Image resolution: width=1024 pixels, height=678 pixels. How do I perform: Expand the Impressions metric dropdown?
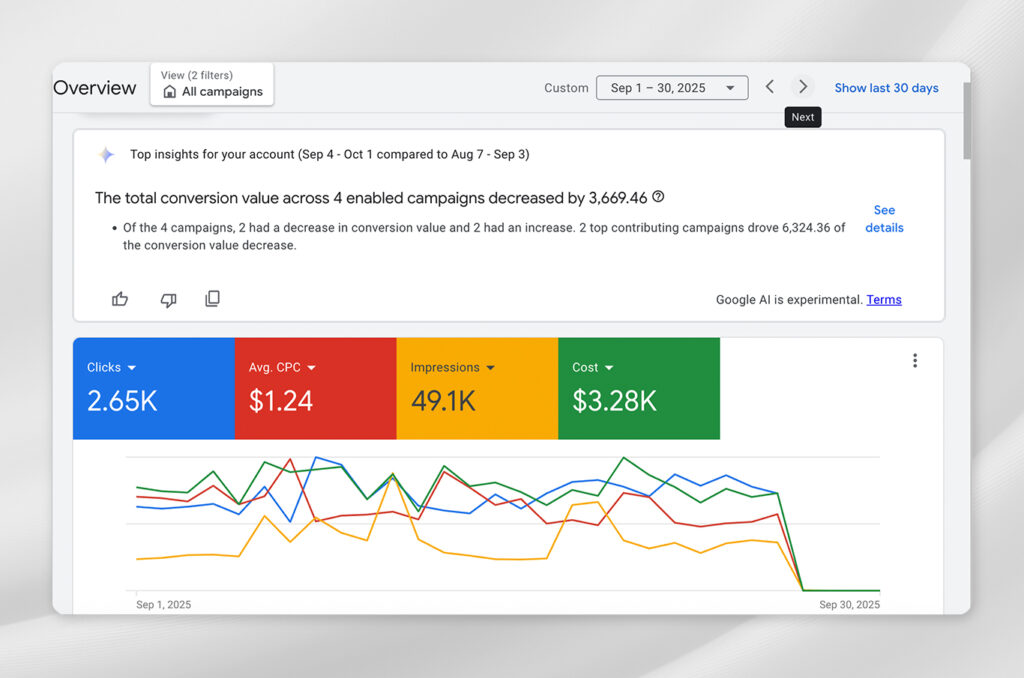click(x=490, y=368)
